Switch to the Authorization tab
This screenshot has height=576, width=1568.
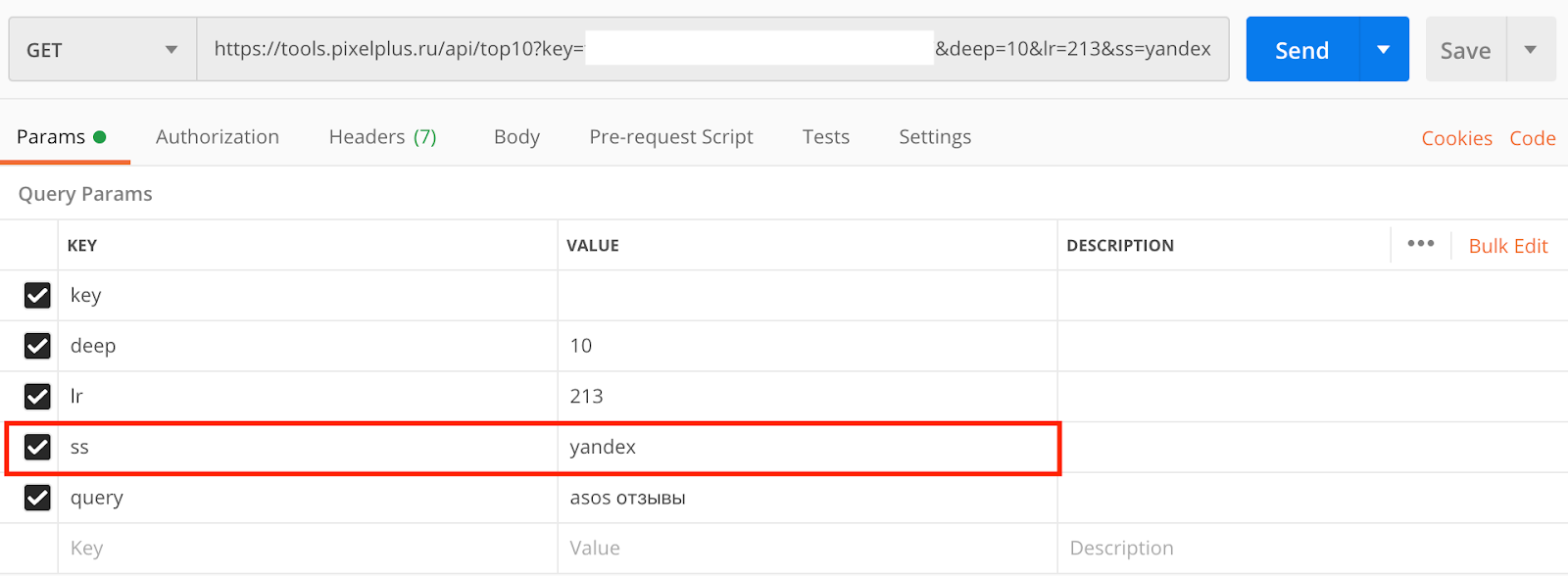(x=218, y=137)
